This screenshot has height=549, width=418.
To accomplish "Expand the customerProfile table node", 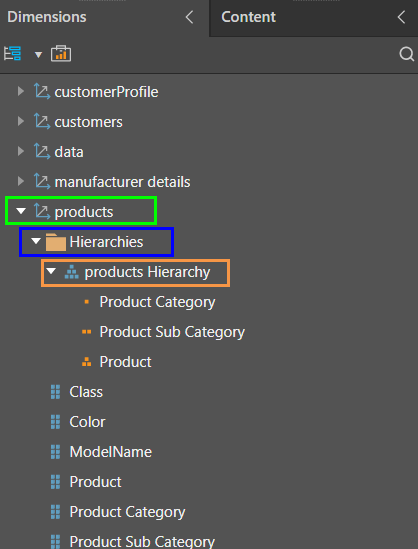I will (21, 92).
